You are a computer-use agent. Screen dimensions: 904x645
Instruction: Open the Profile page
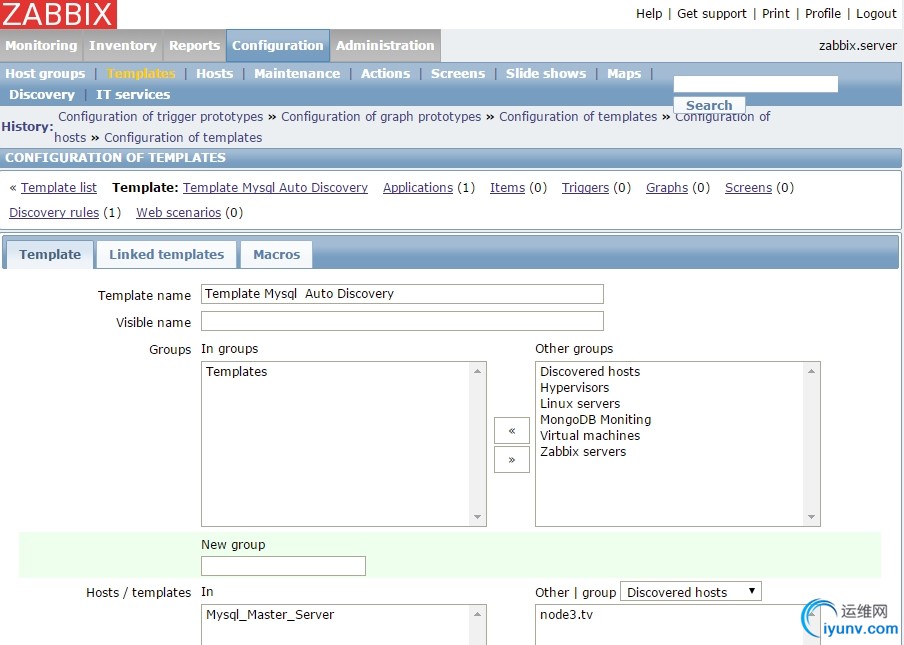click(823, 14)
